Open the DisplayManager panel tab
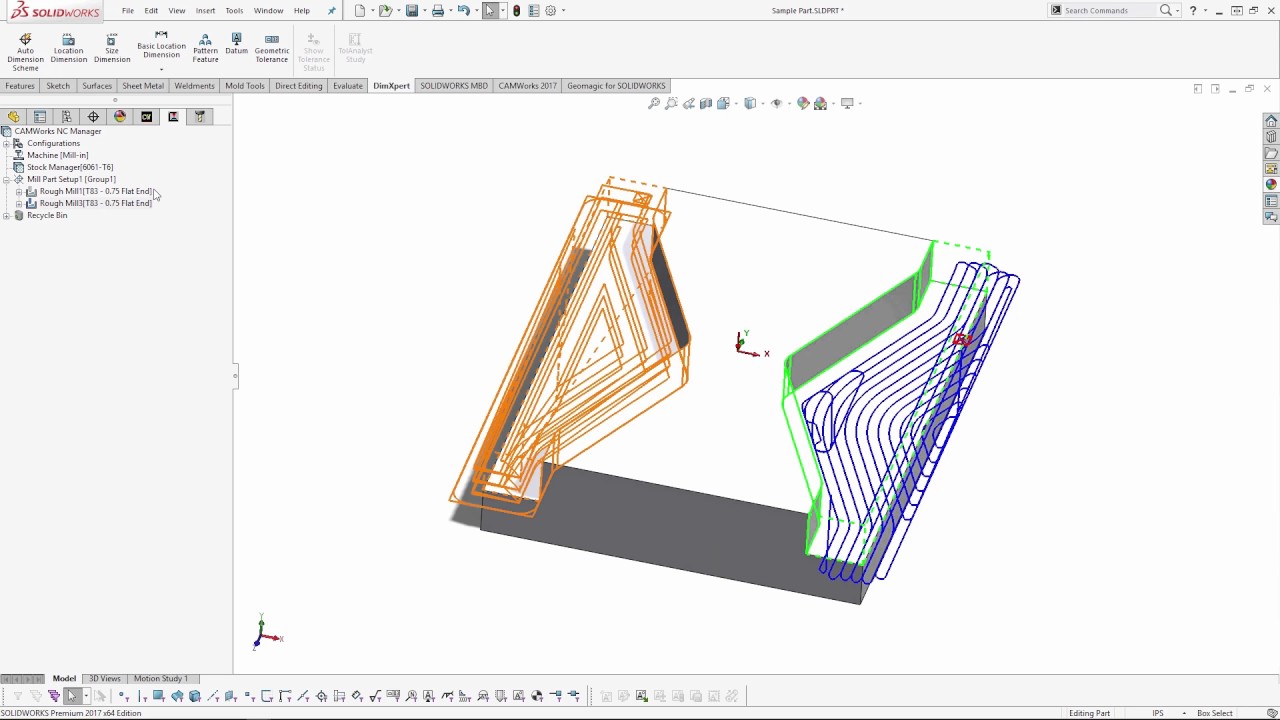Viewport: 1280px width, 720px height. 120,116
